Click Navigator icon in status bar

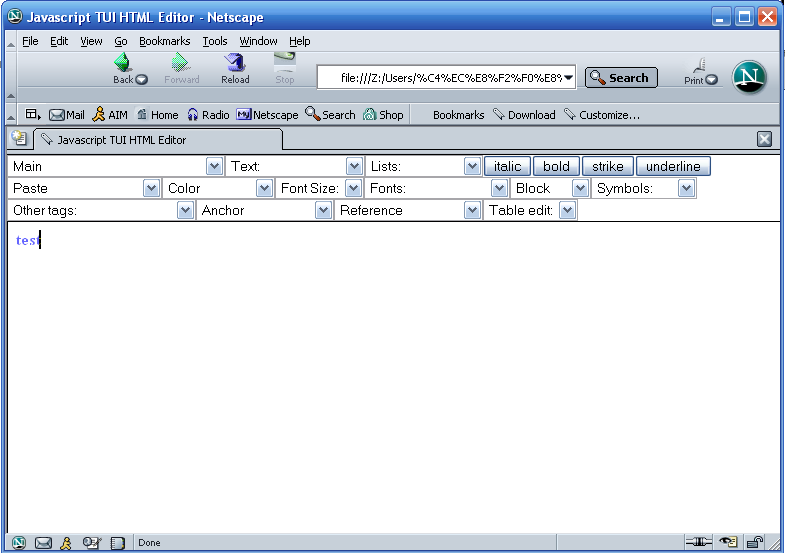click(19, 542)
